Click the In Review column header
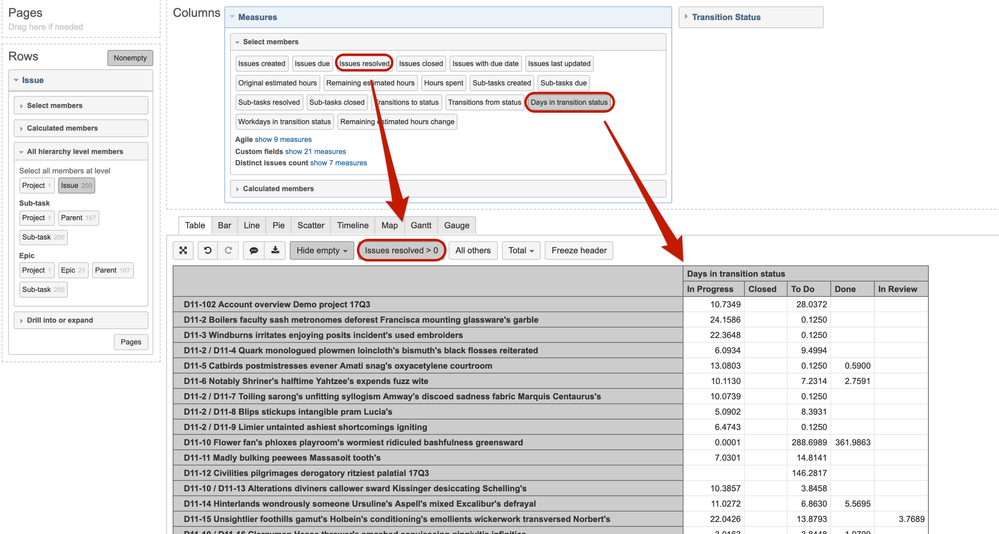Viewport: 999px width, 534px height. (x=901, y=289)
